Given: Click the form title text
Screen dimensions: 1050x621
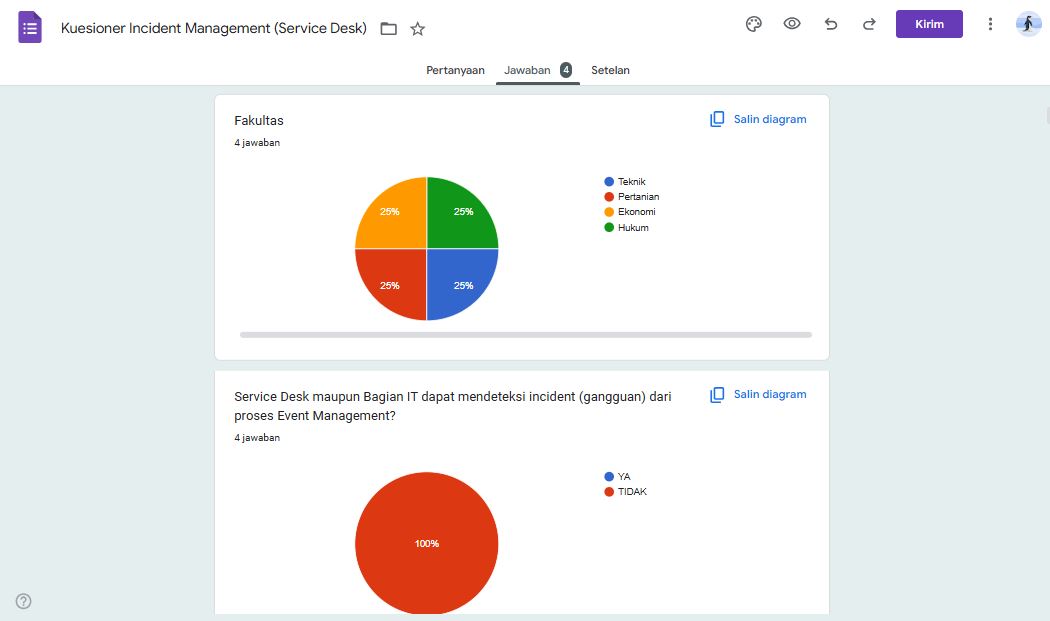Looking at the screenshot, I should (x=213, y=28).
